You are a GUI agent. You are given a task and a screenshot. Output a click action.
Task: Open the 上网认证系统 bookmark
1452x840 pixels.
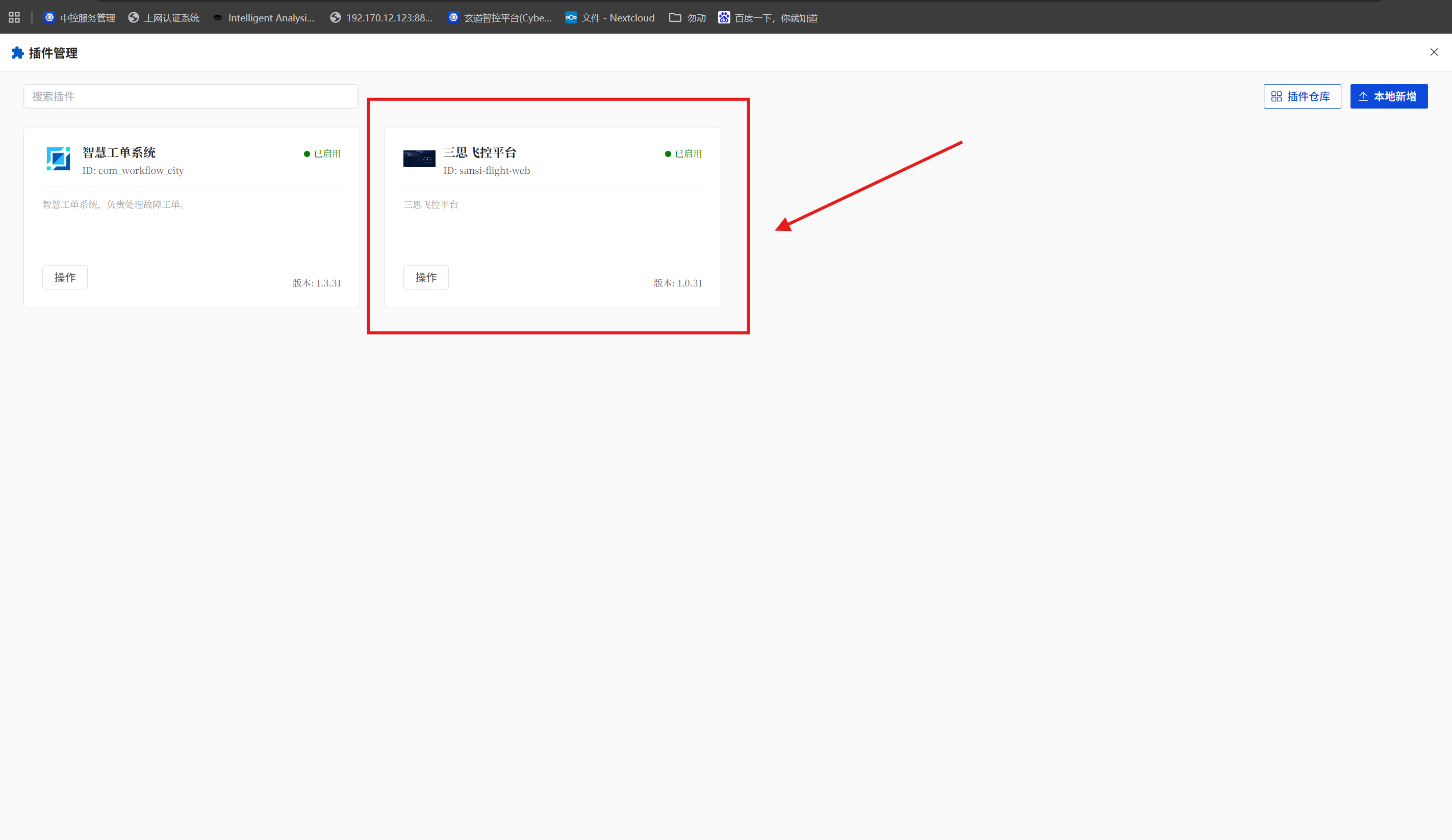(164, 18)
